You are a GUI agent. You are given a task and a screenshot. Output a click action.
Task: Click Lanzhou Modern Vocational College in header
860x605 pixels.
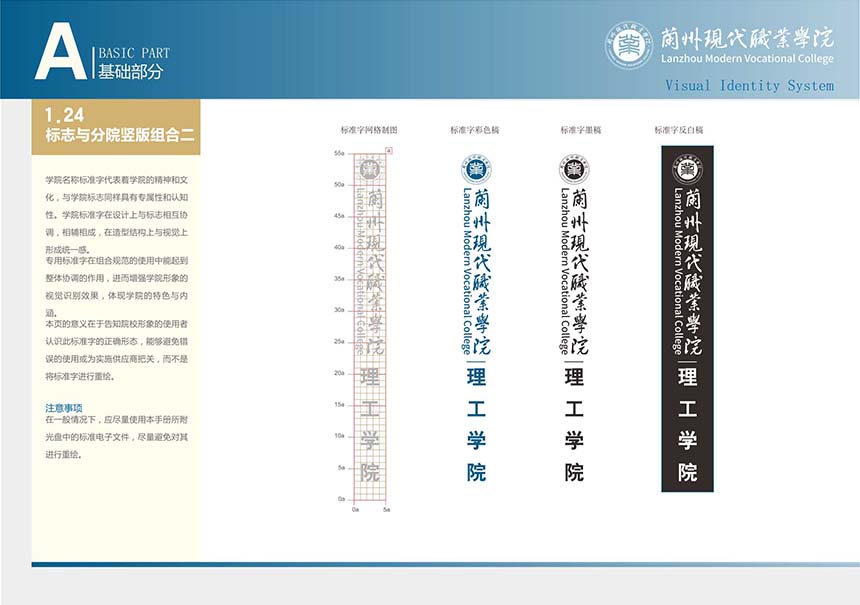[747, 59]
